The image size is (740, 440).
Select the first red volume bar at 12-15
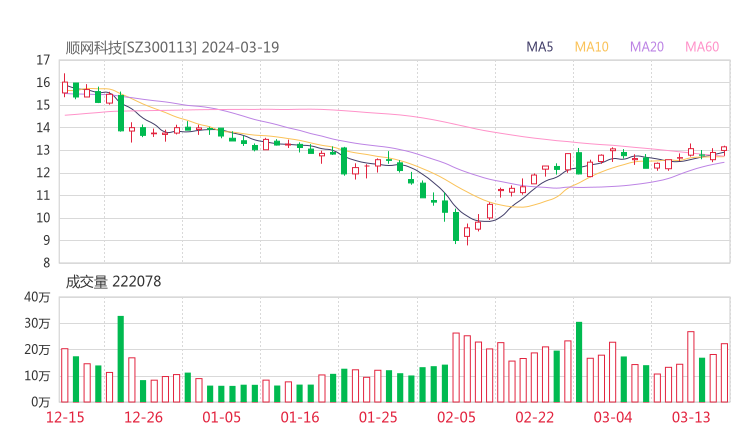click(65, 375)
